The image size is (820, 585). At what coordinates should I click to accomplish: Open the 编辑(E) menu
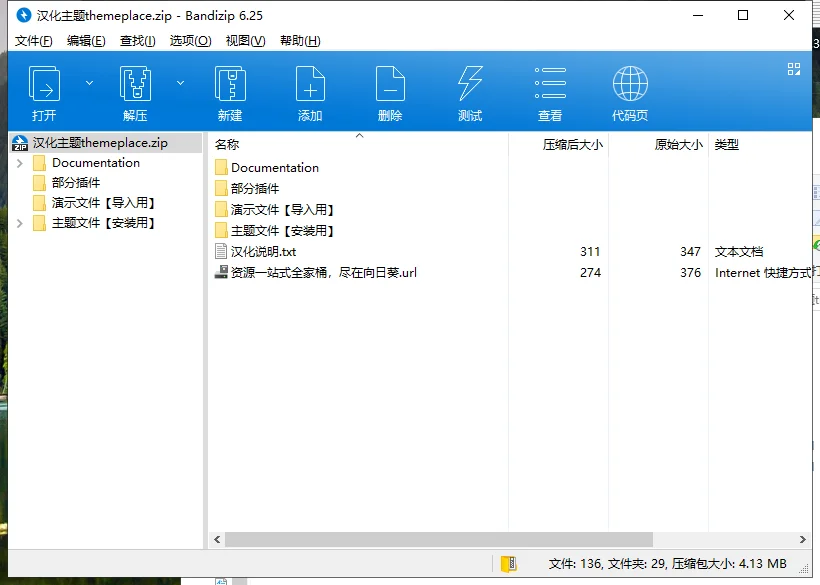point(86,41)
